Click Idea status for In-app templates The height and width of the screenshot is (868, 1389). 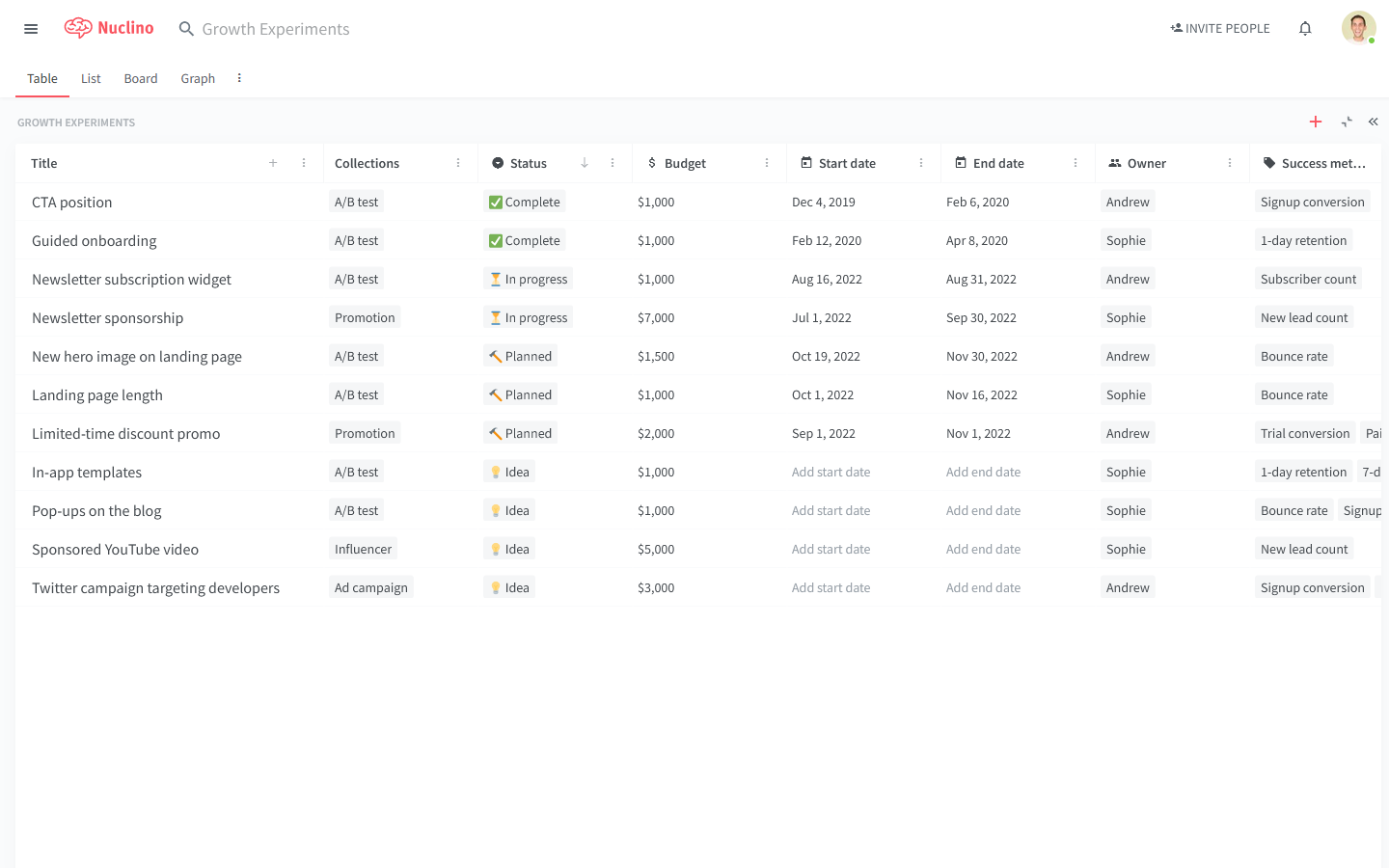[509, 472]
